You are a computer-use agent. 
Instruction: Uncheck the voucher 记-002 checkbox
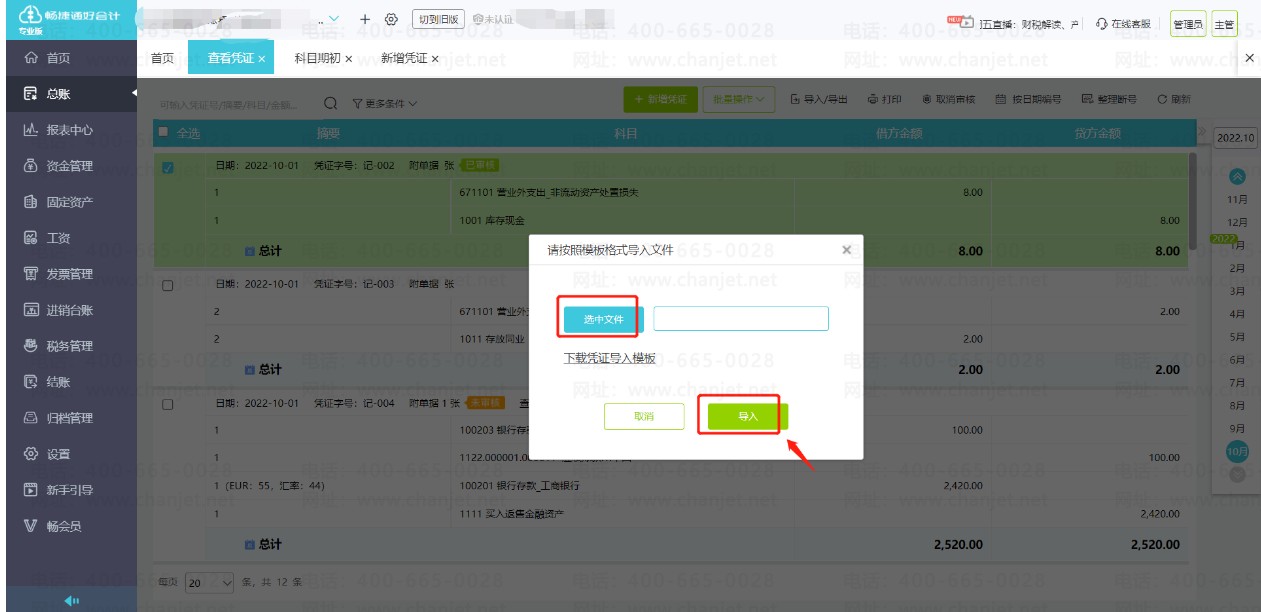pyautogui.click(x=167, y=167)
